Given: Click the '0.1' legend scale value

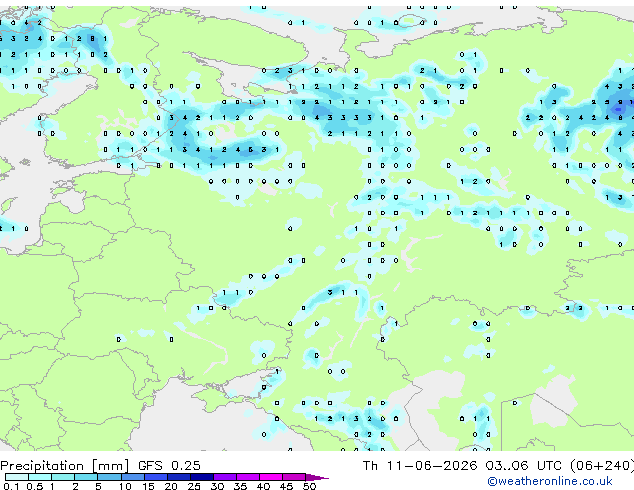Looking at the screenshot, I should (11, 486).
